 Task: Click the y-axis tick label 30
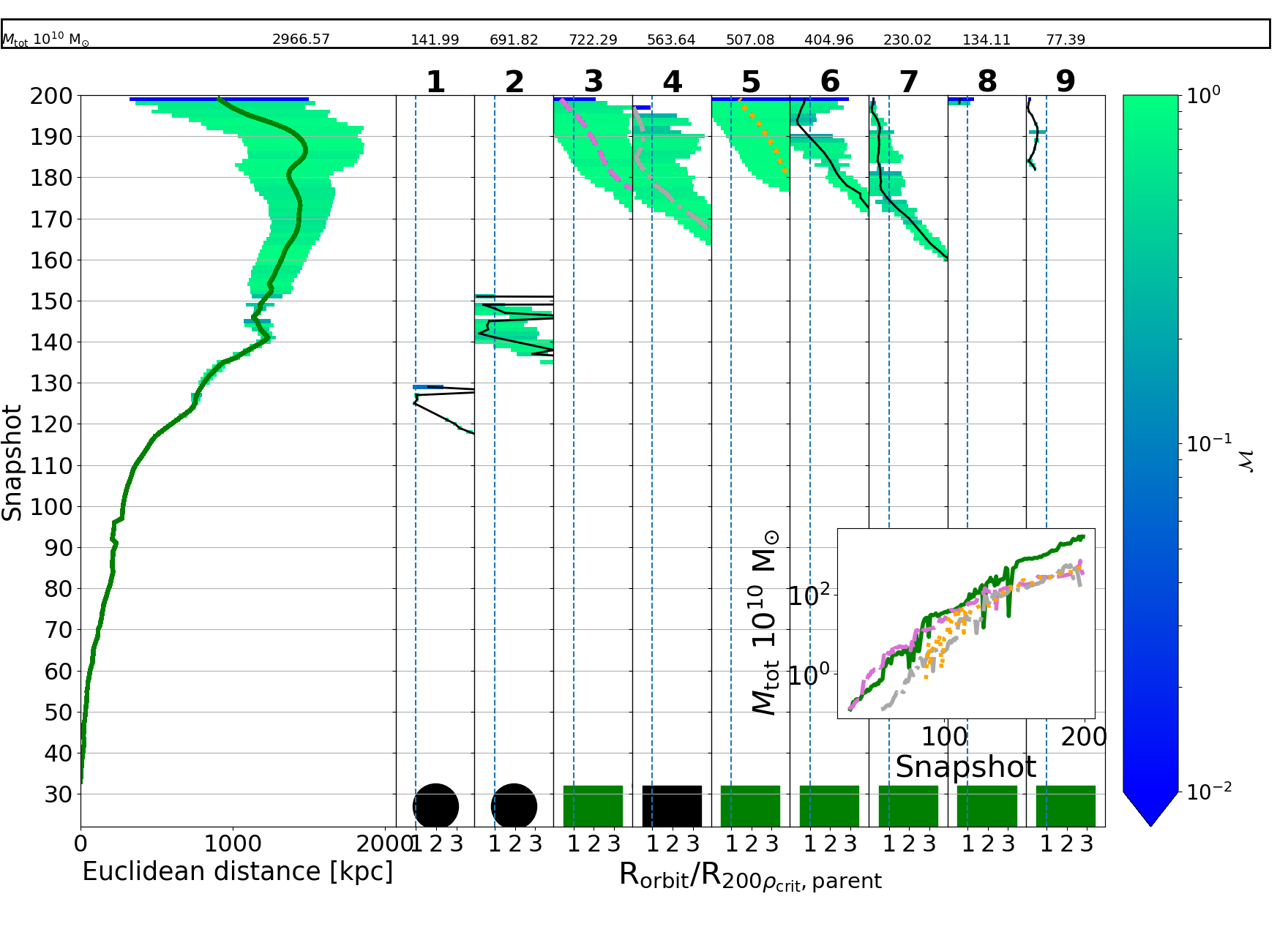click(x=58, y=794)
